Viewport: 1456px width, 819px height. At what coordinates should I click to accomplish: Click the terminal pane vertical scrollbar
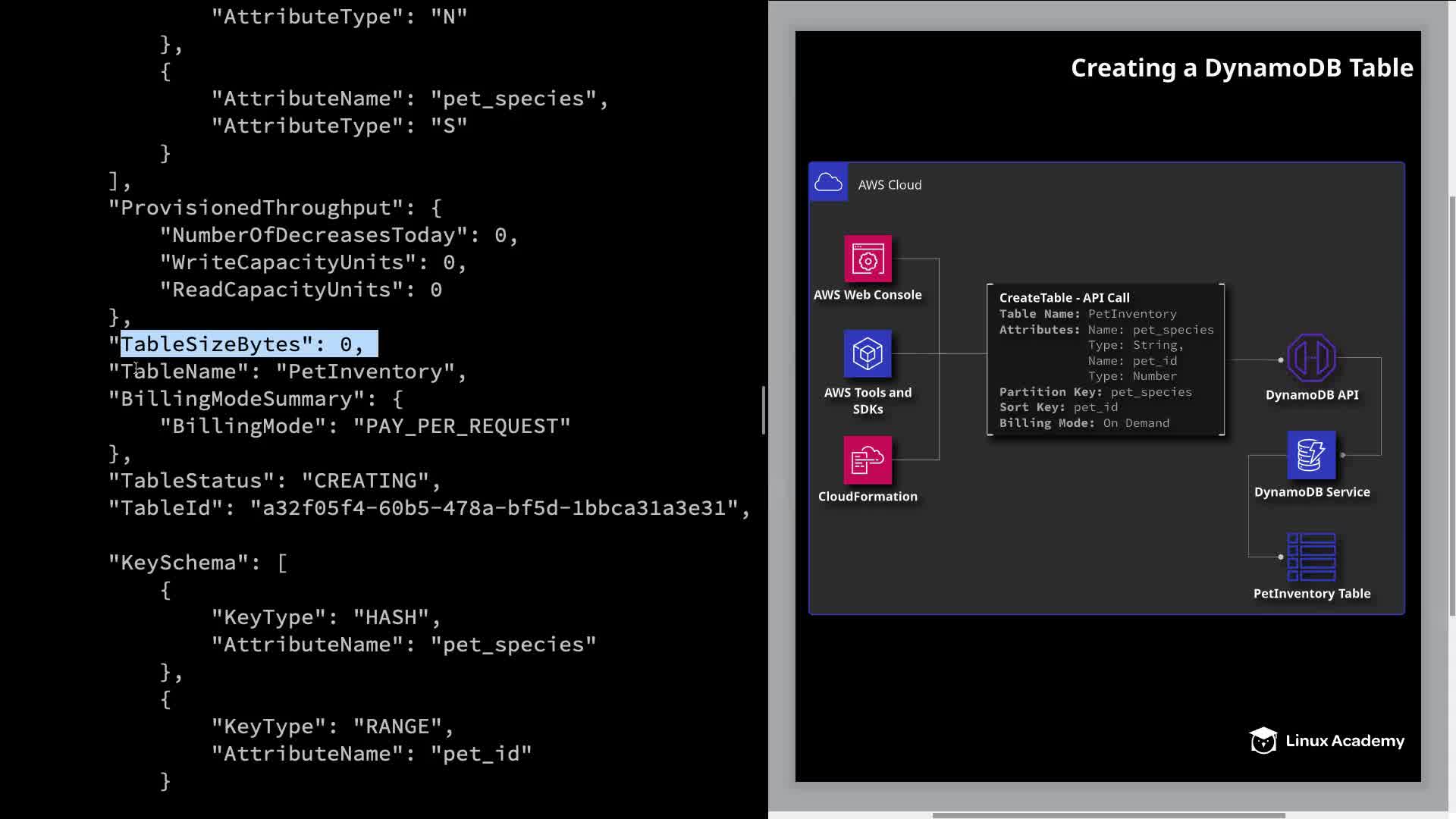click(763, 409)
